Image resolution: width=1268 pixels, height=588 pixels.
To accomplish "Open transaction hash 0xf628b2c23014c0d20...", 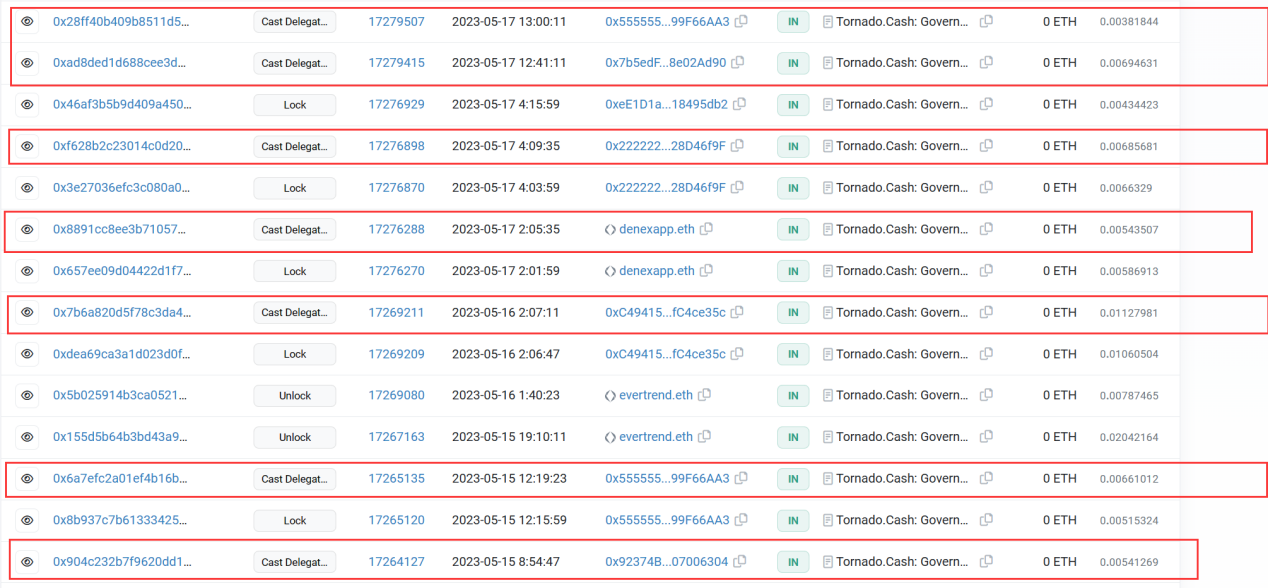I will coord(120,146).
